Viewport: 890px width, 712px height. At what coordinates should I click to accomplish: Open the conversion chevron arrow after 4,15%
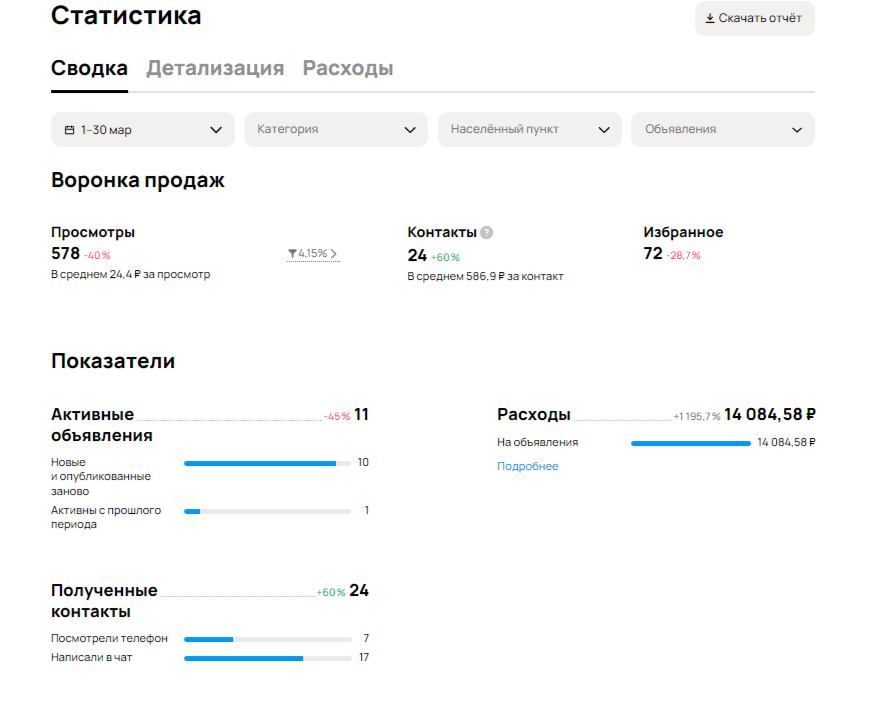coord(334,253)
